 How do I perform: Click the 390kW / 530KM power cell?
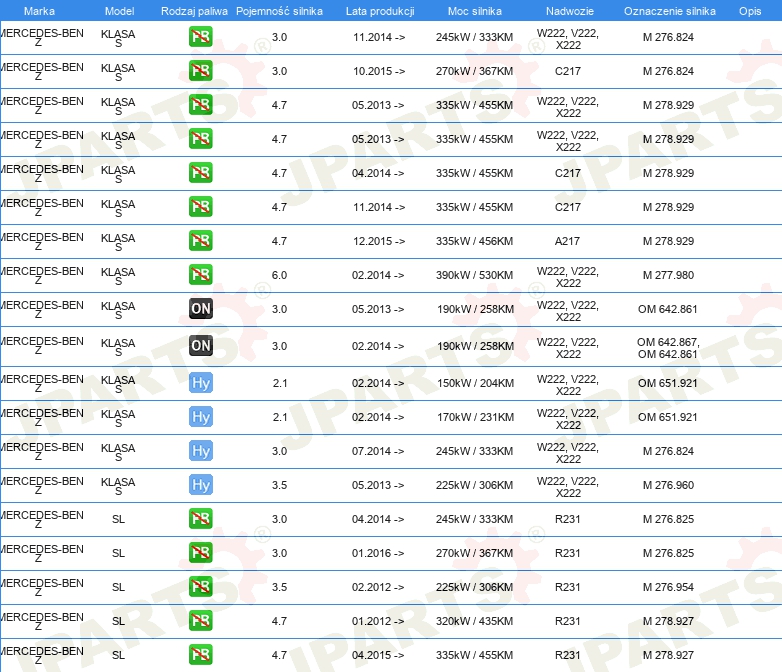pyautogui.click(x=474, y=275)
